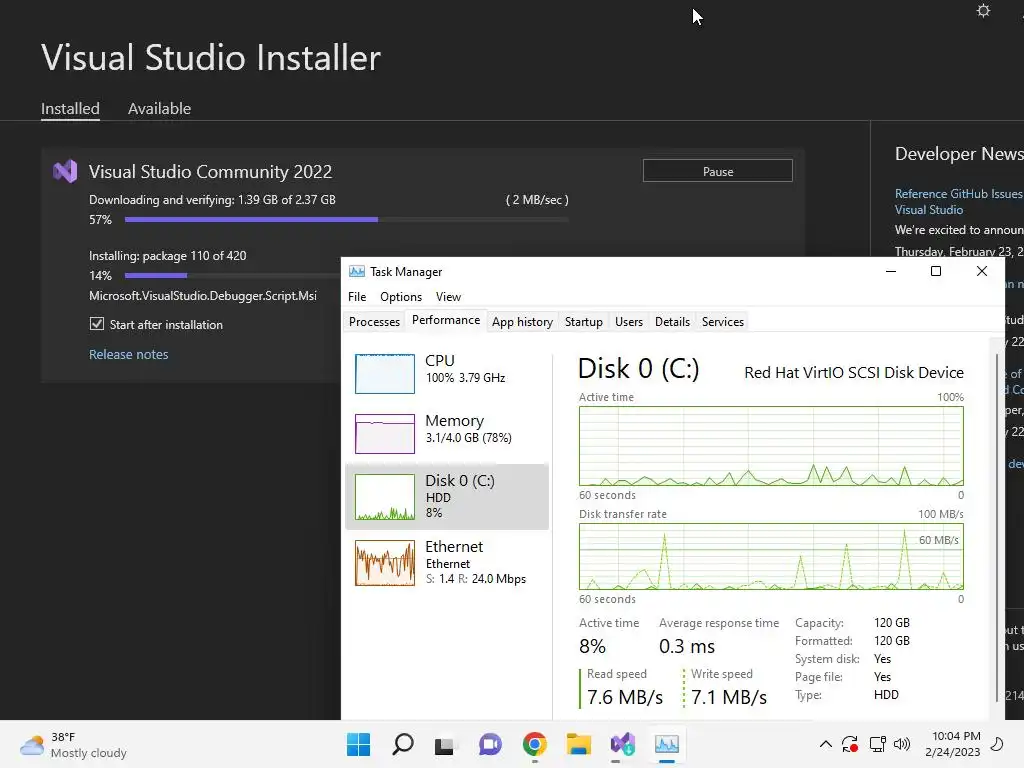The height and width of the screenshot is (768, 1024).
Task: Click download progress bar at 57%
Action: [346, 219]
